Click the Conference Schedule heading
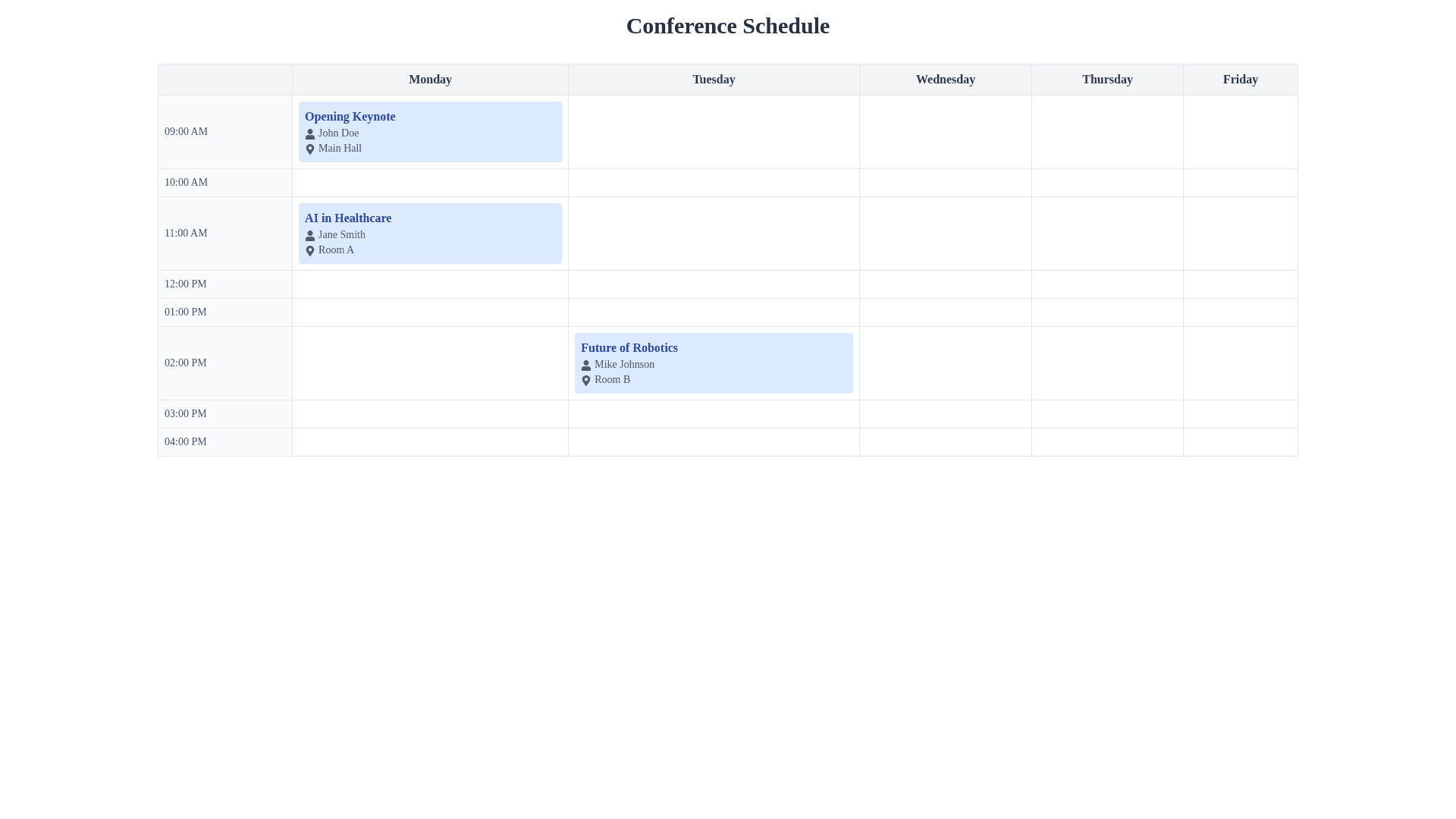The height and width of the screenshot is (819, 1456). [x=727, y=26]
